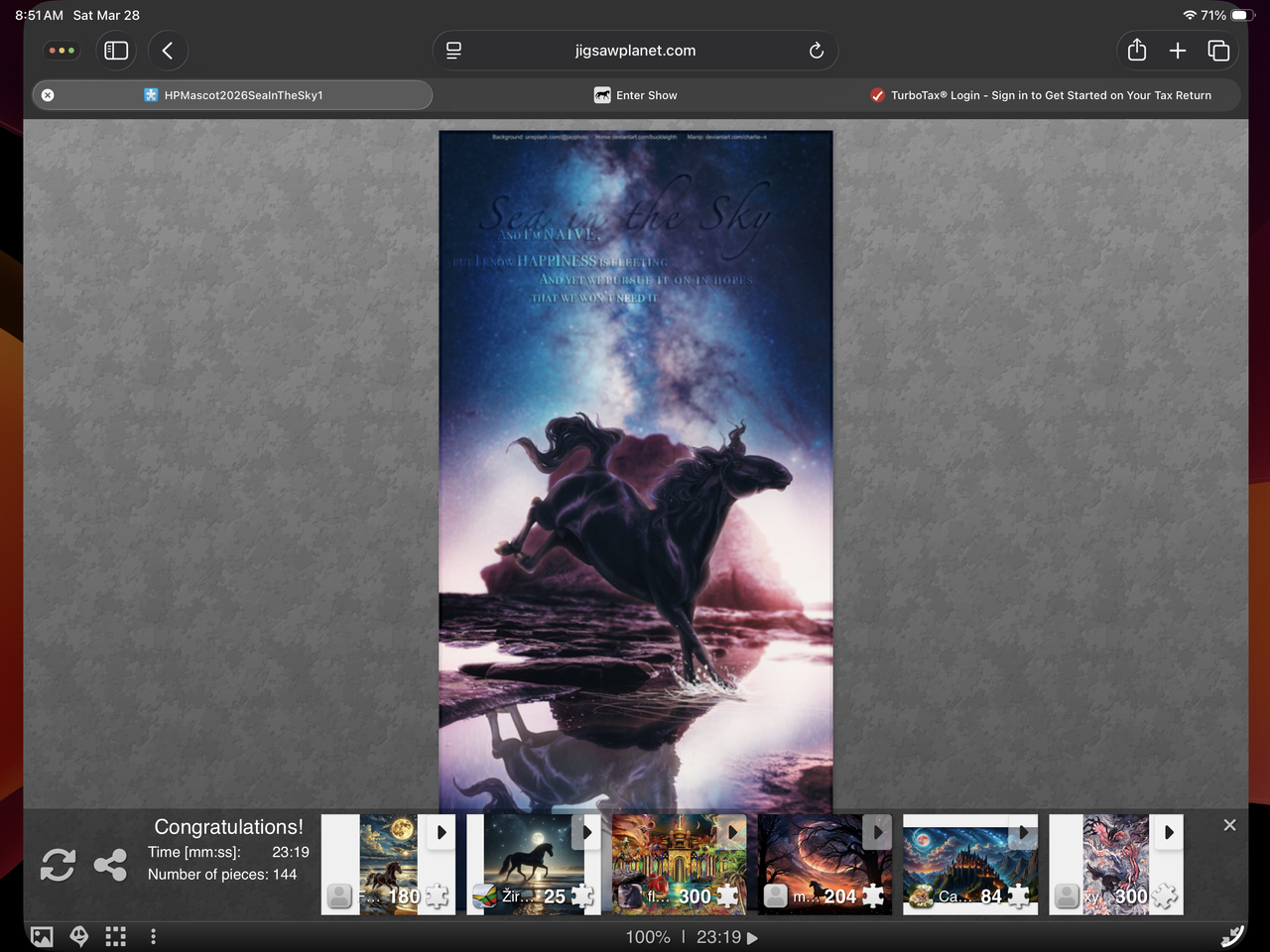Play arrow on the 300-piece palace puzzle
This screenshot has height=952, width=1270.
732,832
